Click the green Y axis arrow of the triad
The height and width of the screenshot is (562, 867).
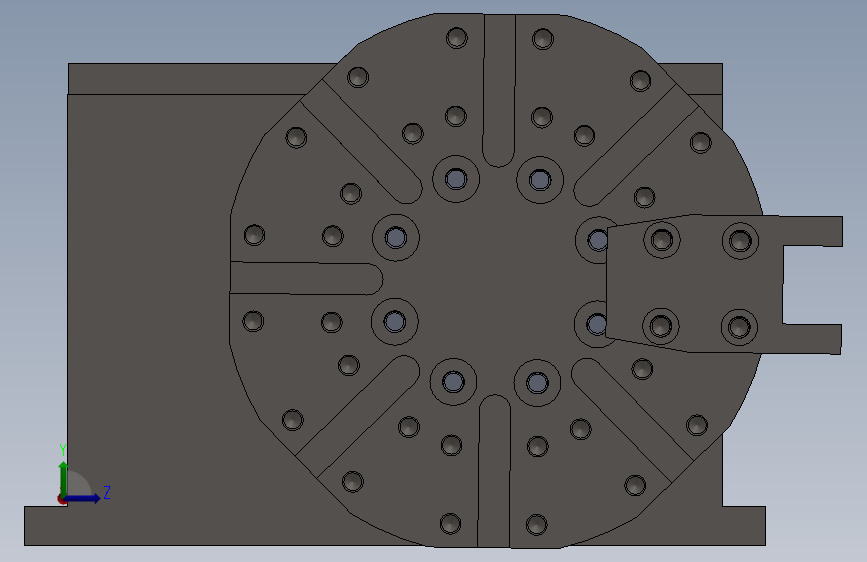click(x=64, y=479)
